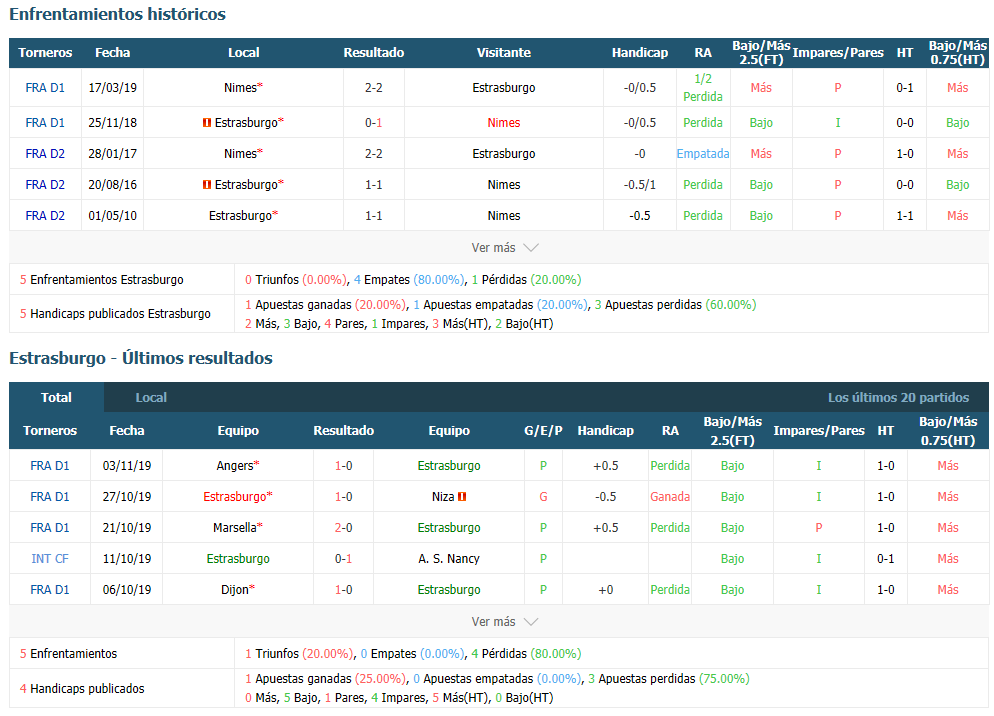Open FRA D1 link for 25/11/18 match
Image resolution: width=994 pixels, height=716 pixels.
pyautogui.click(x=45, y=122)
